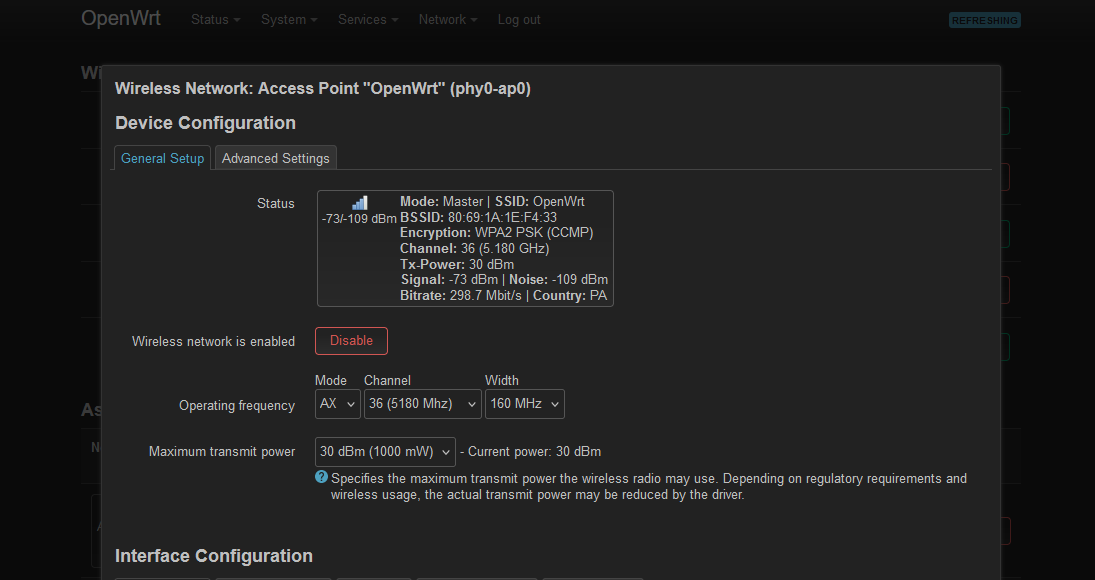Viewport: 1095px width, 580px height.
Task: Open the Services menu
Action: click(x=368, y=20)
